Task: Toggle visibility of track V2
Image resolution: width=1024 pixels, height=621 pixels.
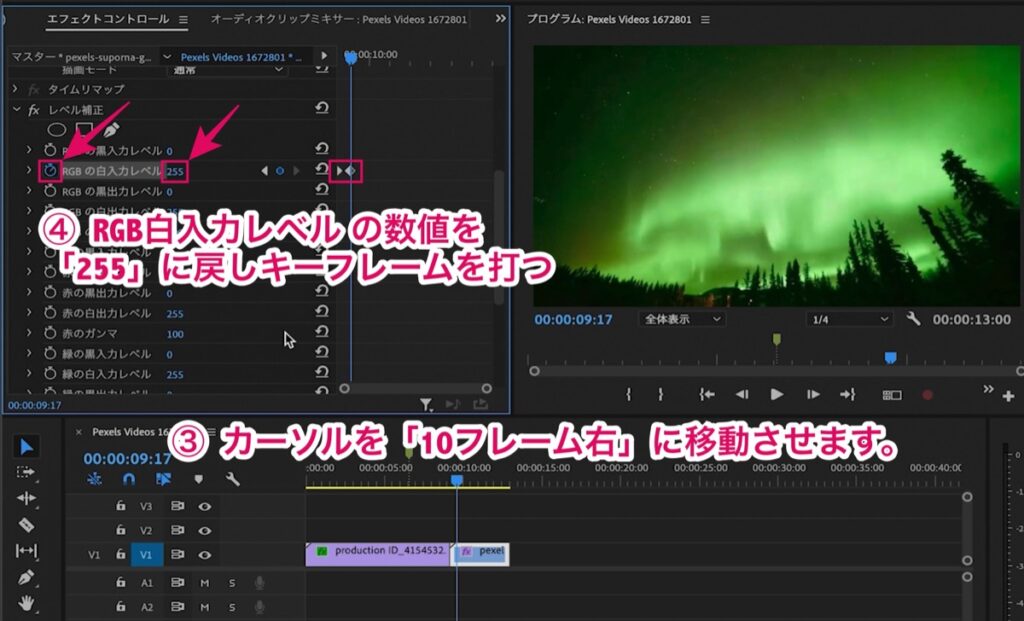Action: (204, 530)
